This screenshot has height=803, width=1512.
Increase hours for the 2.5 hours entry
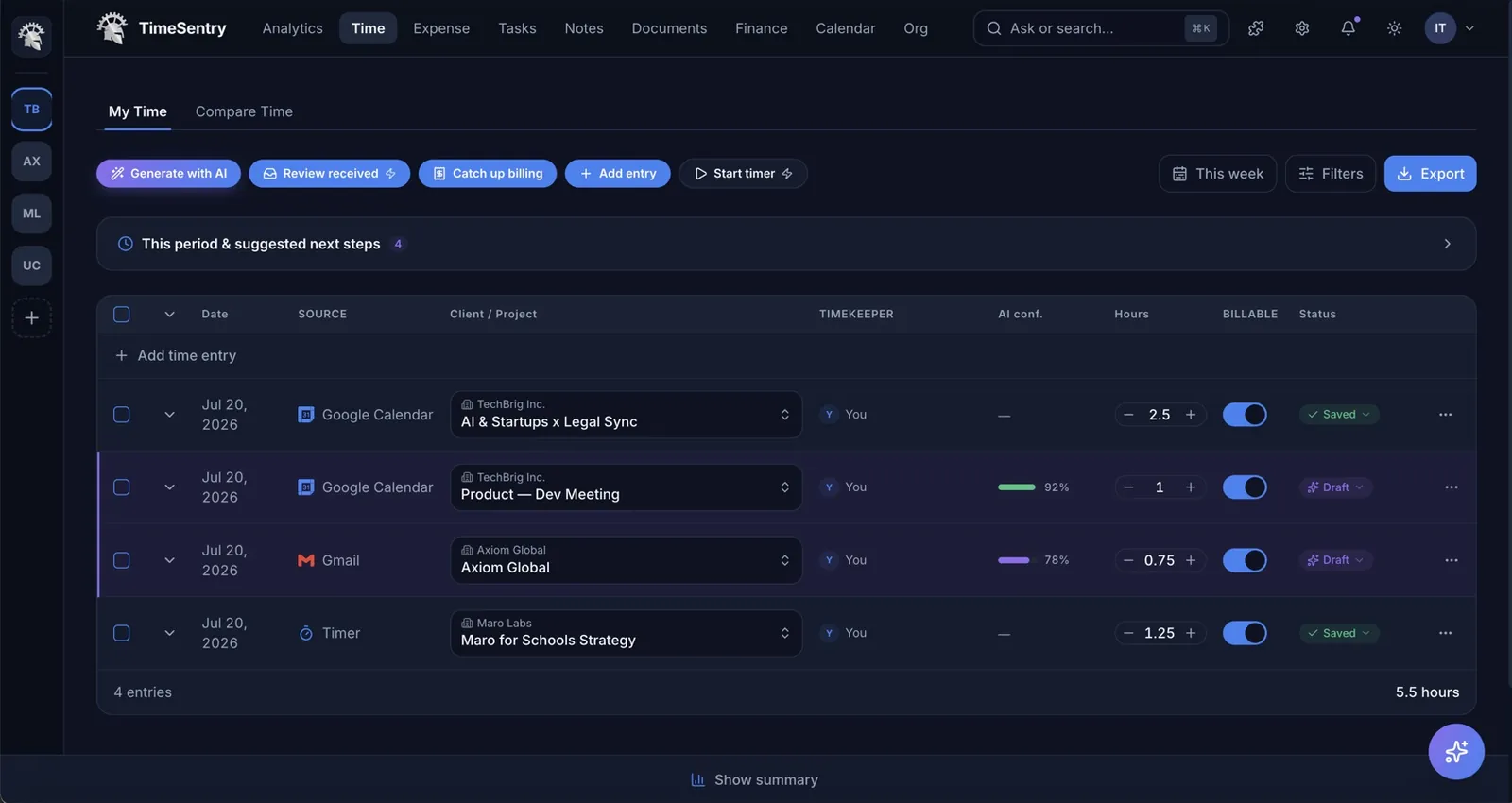(x=1191, y=415)
